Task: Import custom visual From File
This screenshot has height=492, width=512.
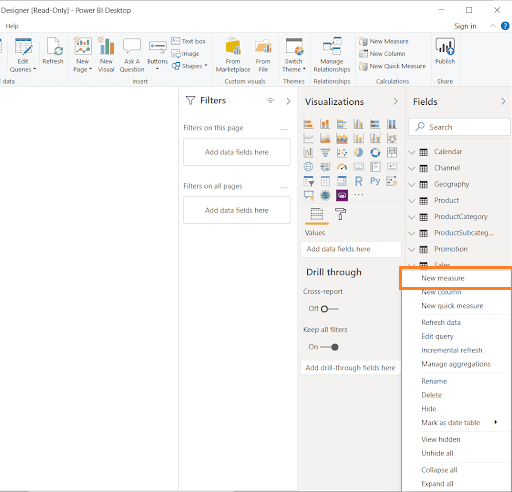Action: pyautogui.click(x=263, y=55)
